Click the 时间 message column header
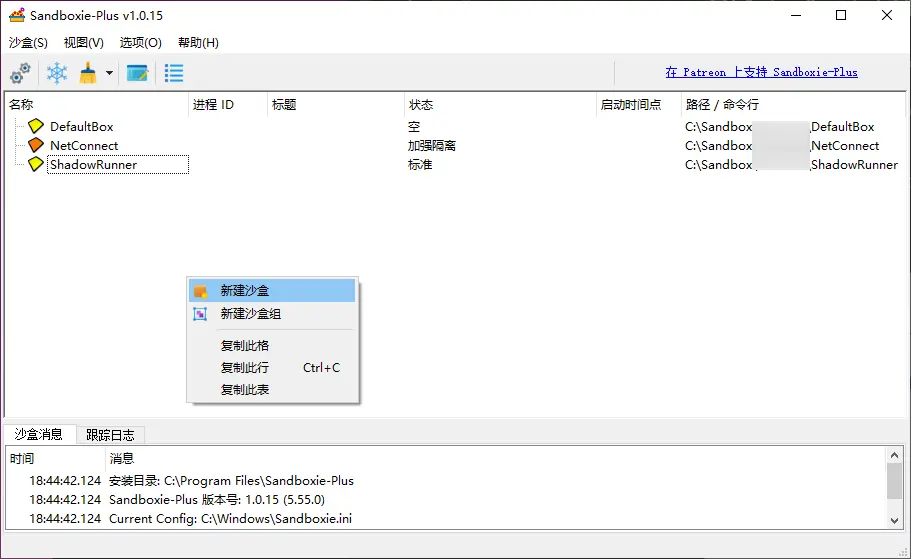The image size is (911, 559). 55,458
